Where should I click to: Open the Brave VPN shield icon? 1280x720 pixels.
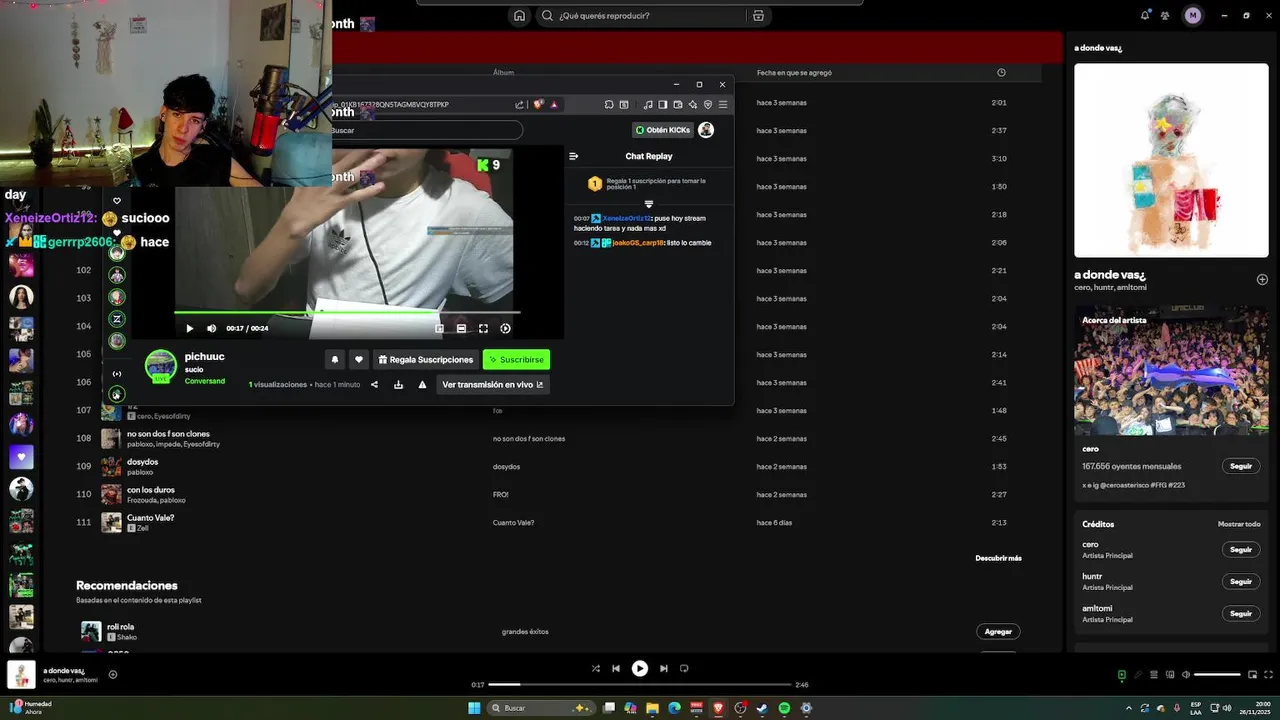708,104
